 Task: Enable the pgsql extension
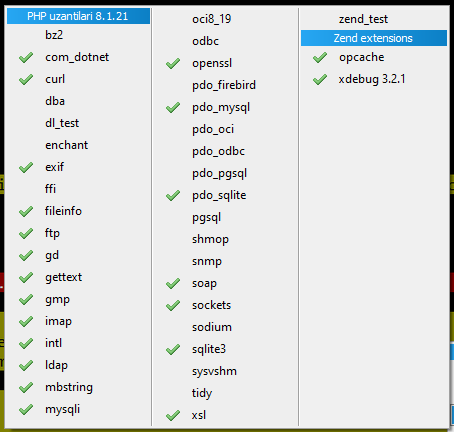tap(225, 217)
